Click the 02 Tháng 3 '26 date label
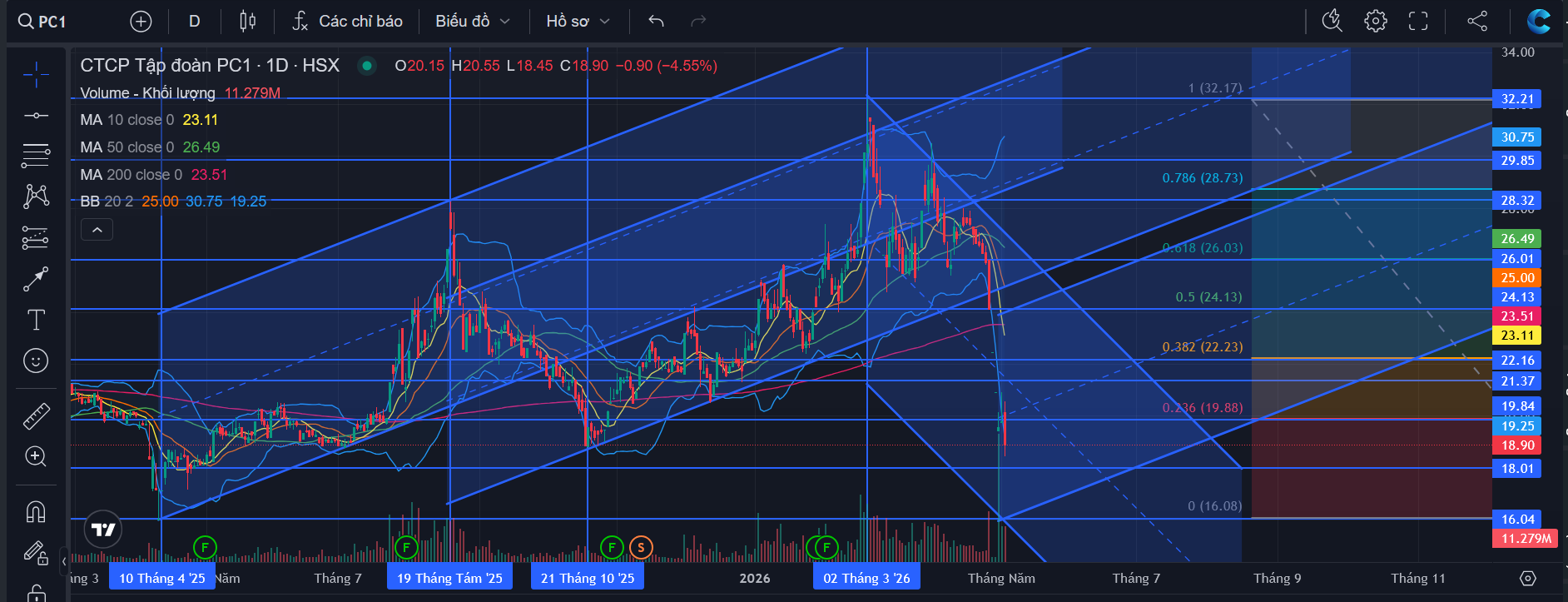The image size is (1568, 602). [866, 579]
